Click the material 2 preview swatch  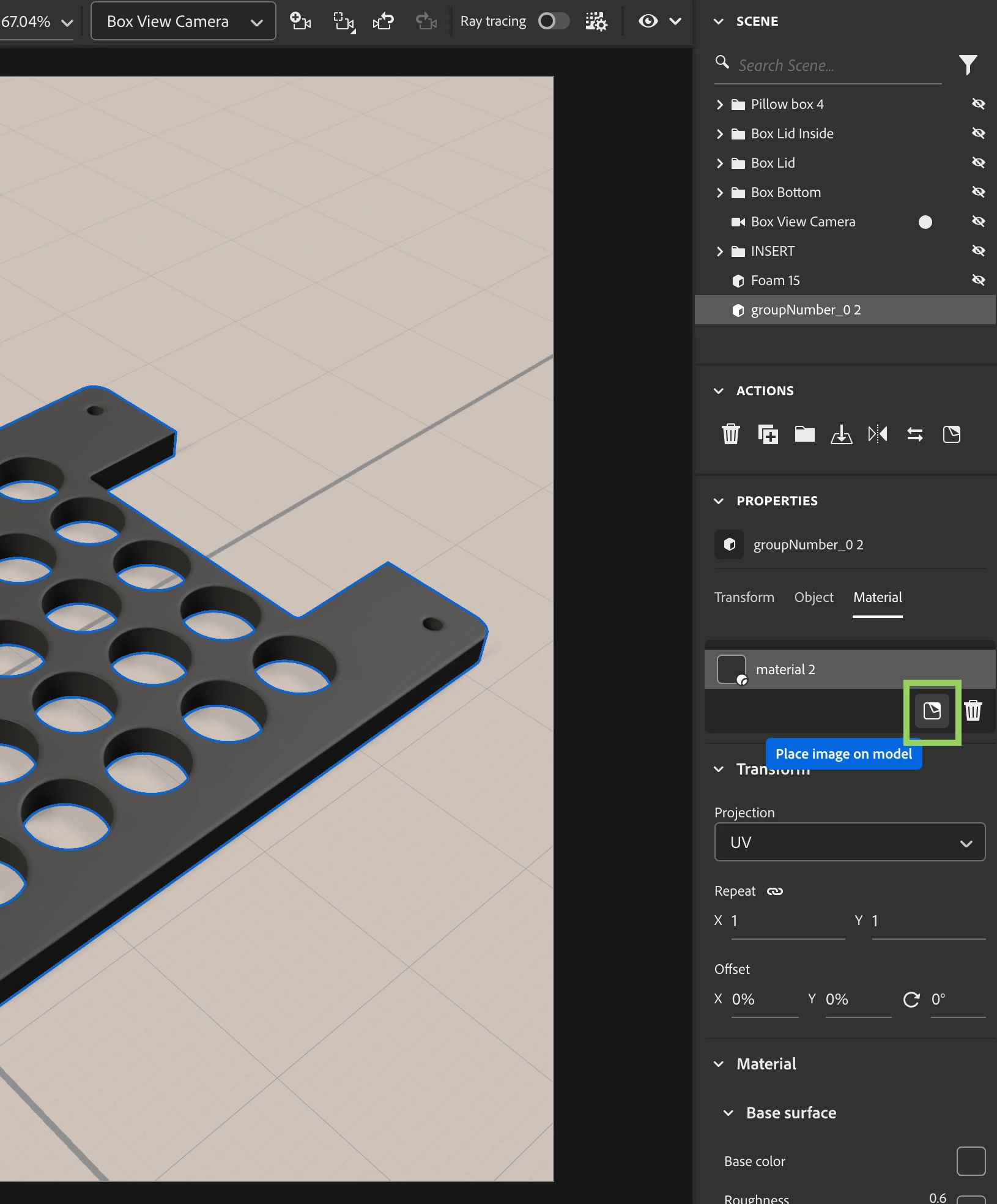click(x=732, y=669)
